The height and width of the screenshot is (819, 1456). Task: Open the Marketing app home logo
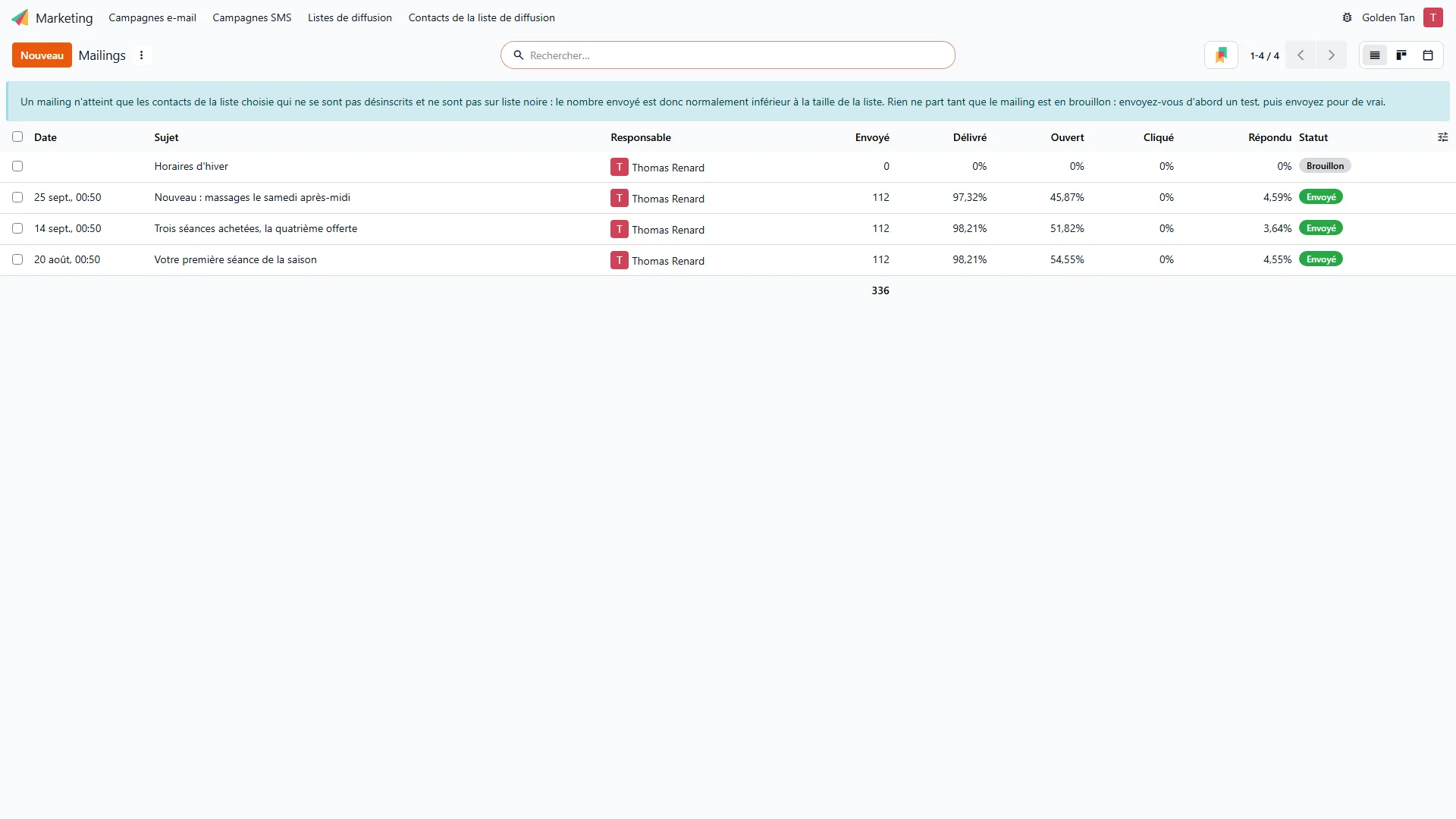[20, 17]
